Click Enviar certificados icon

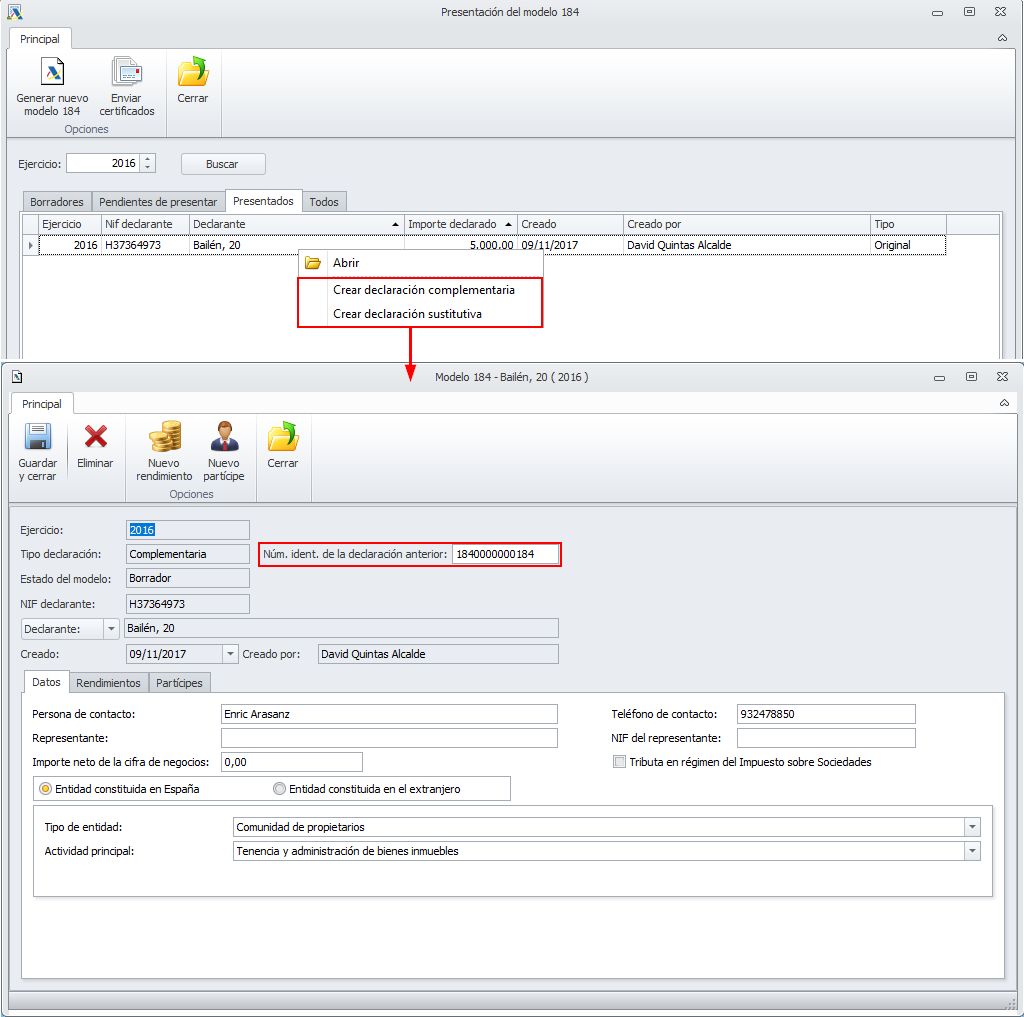127,72
